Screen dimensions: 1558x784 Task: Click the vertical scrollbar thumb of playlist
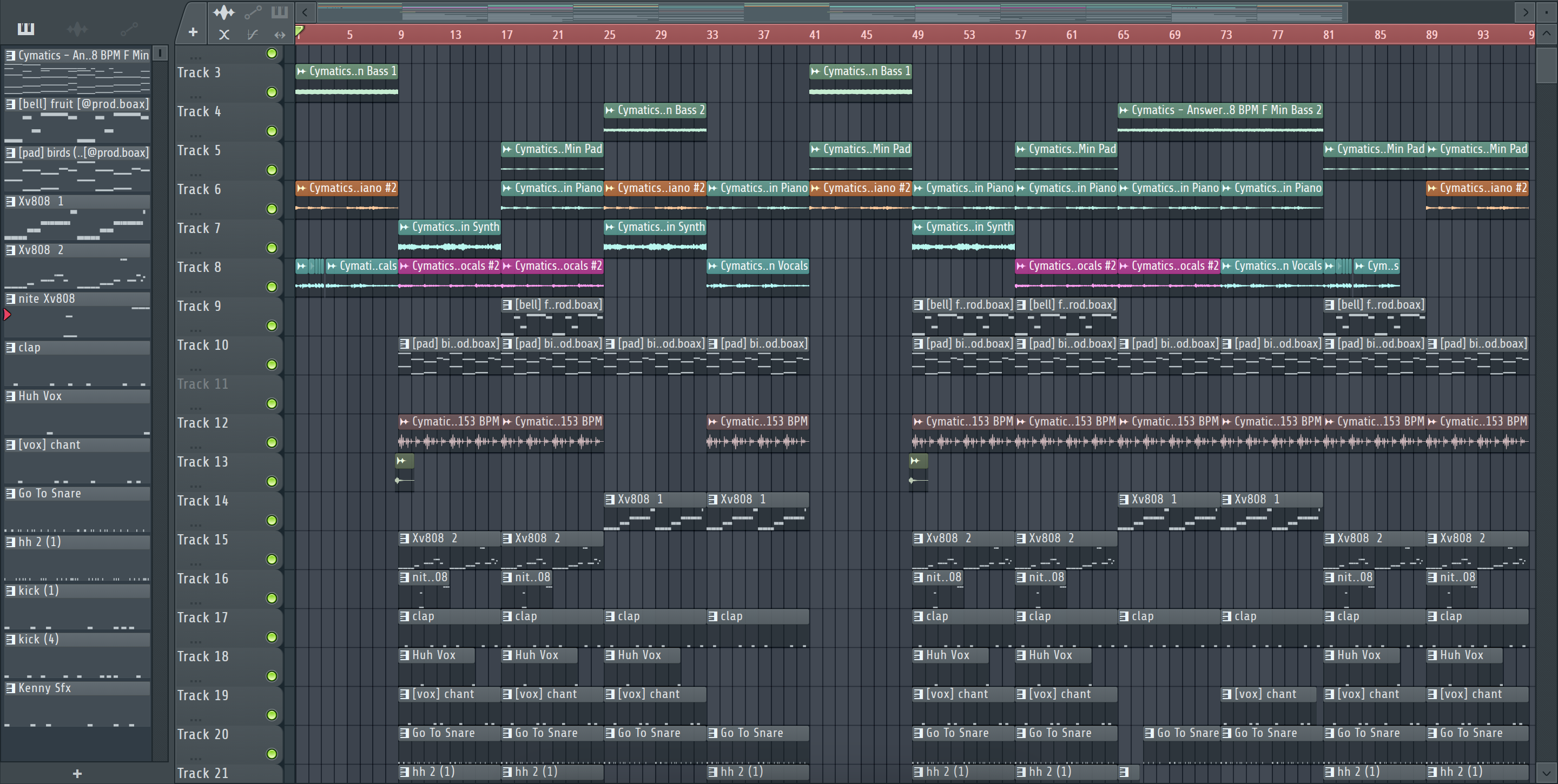coord(1546,65)
